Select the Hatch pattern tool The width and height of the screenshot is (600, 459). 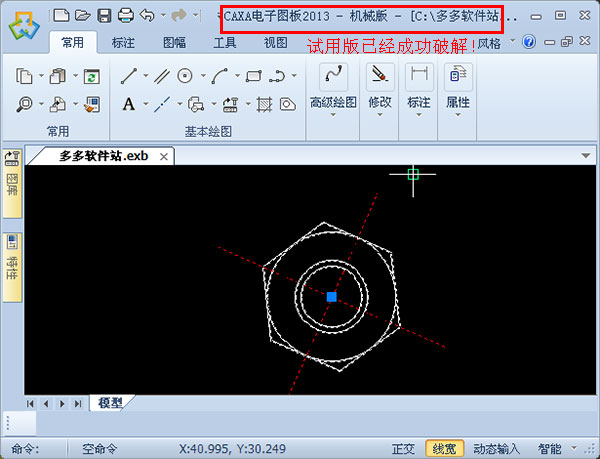point(264,103)
